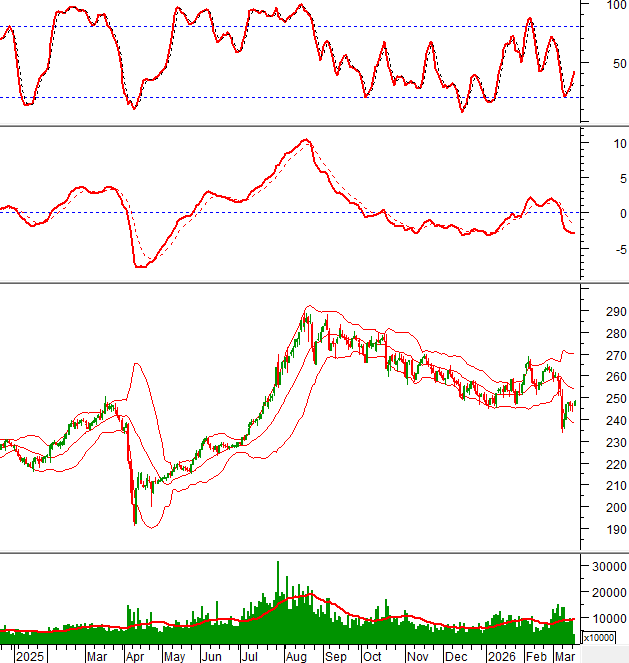Screen dimensions: 629x663
Task: Select the 190 price axis label
Action: coord(604,530)
